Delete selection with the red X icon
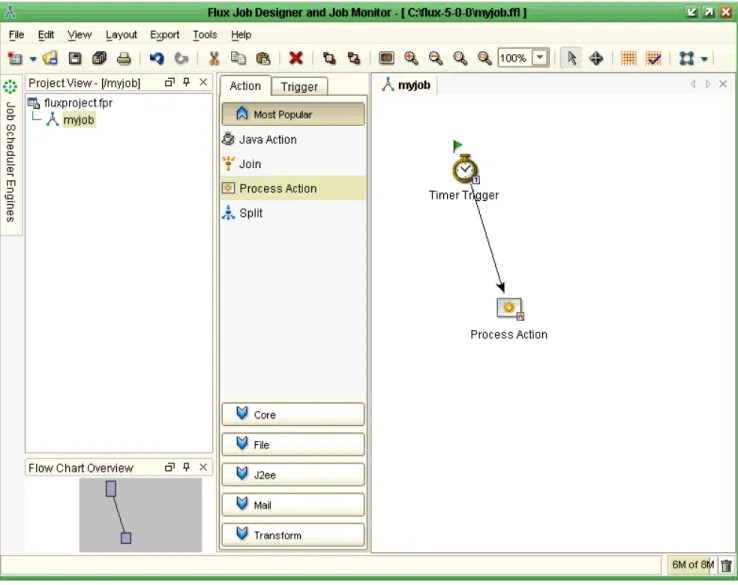 pos(296,58)
